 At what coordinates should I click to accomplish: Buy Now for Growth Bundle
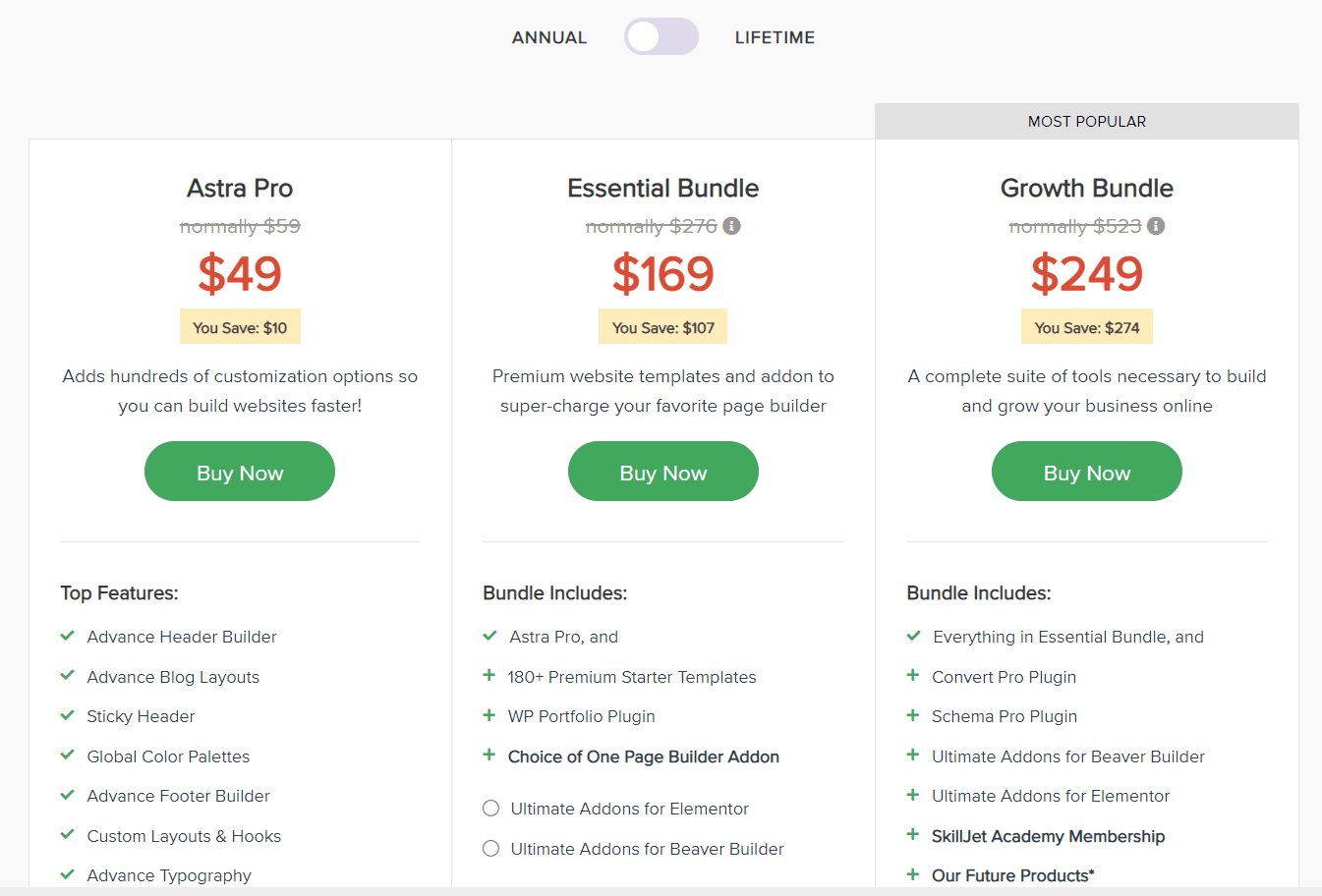[1087, 472]
